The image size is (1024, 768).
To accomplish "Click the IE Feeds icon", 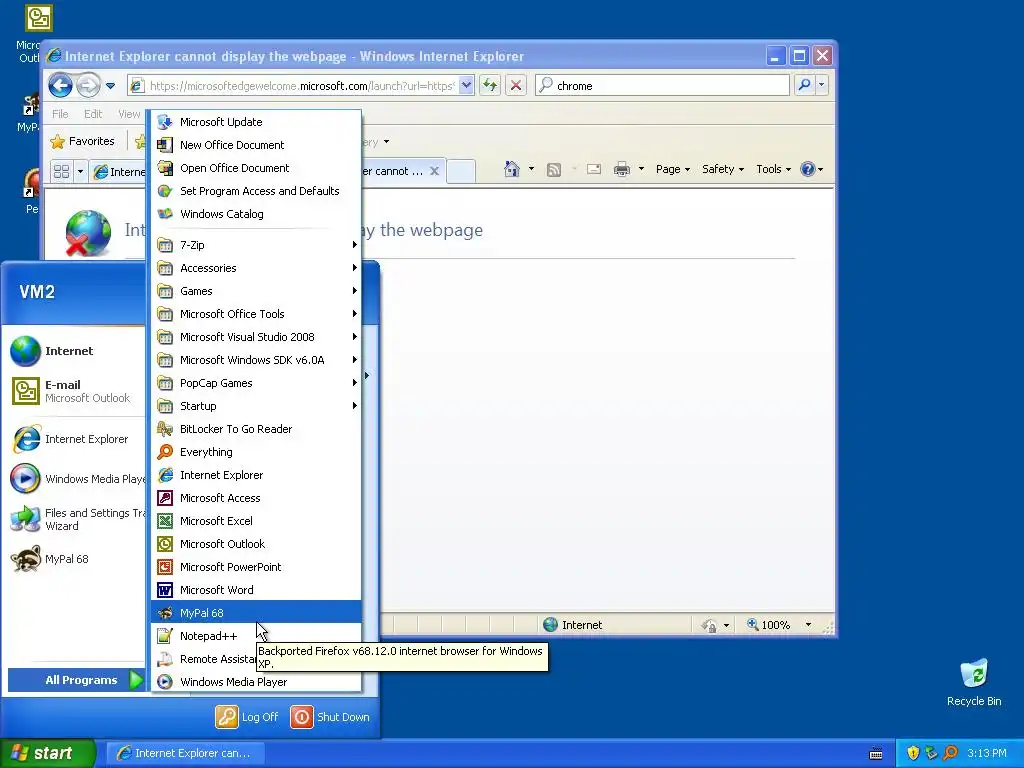I will tap(554, 170).
